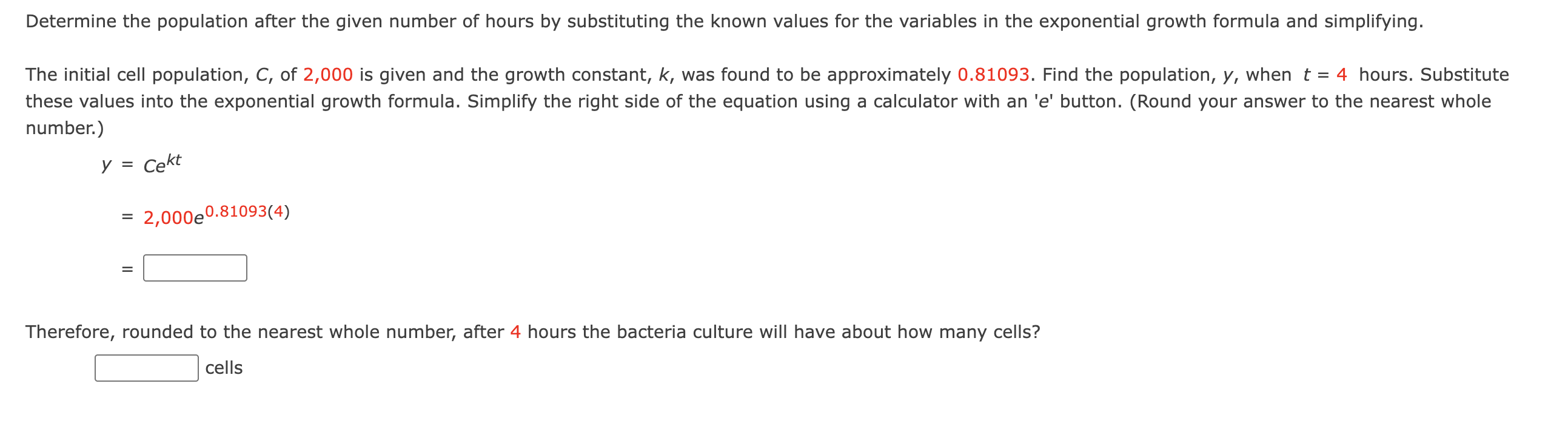Image resolution: width=1568 pixels, height=443 pixels.
Task: Select the red value 2,000 in the text
Action: pos(327,76)
